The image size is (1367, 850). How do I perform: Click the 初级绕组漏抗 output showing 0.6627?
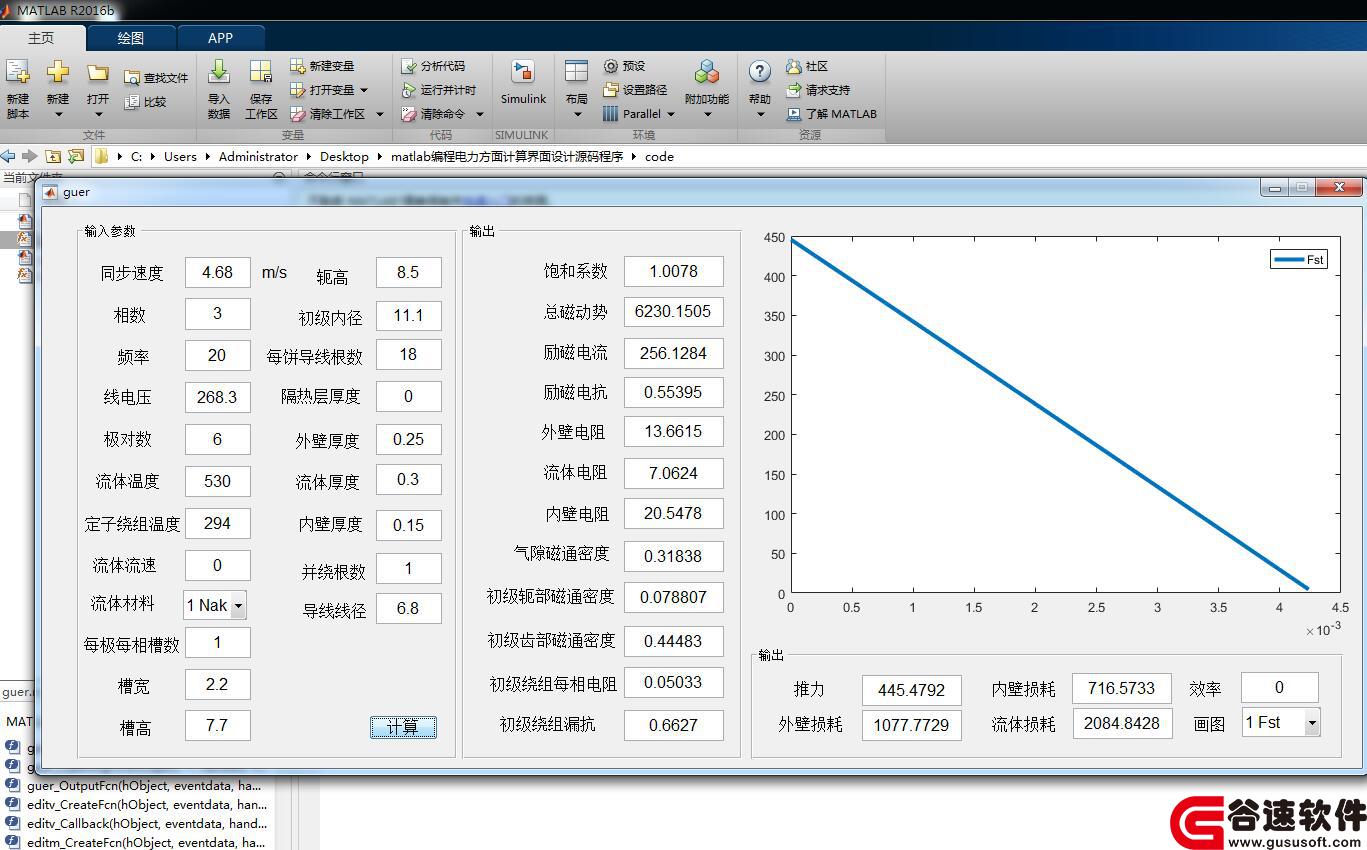(673, 725)
